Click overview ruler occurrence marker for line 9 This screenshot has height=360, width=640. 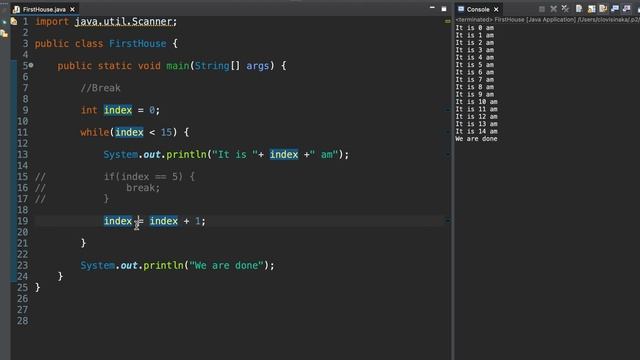448,110
